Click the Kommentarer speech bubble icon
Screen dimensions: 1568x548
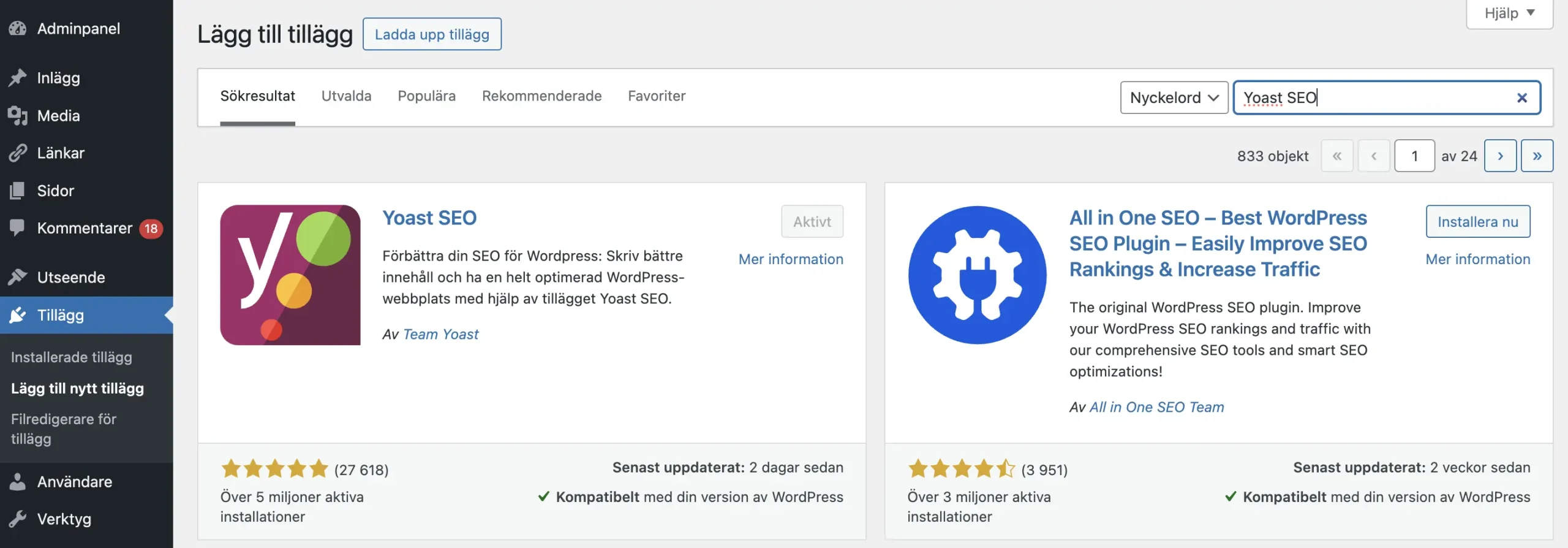(x=18, y=228)
